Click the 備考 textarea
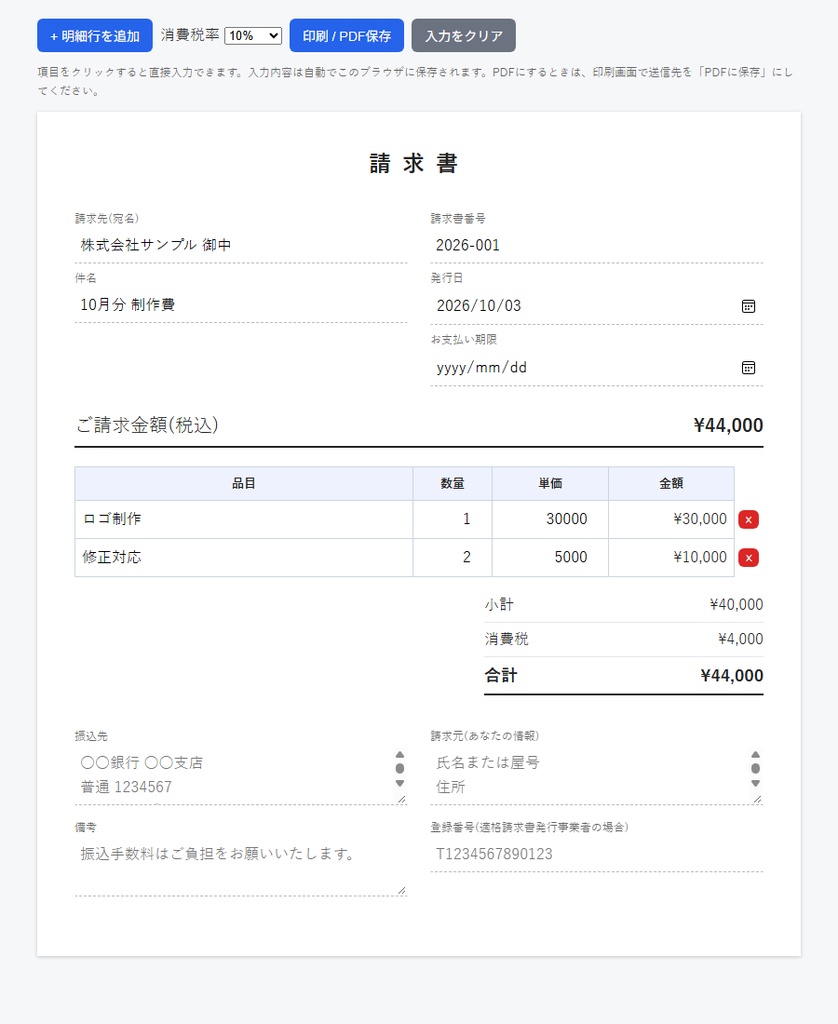Viewport: 838px width, 1024px height. pos(240,867)
